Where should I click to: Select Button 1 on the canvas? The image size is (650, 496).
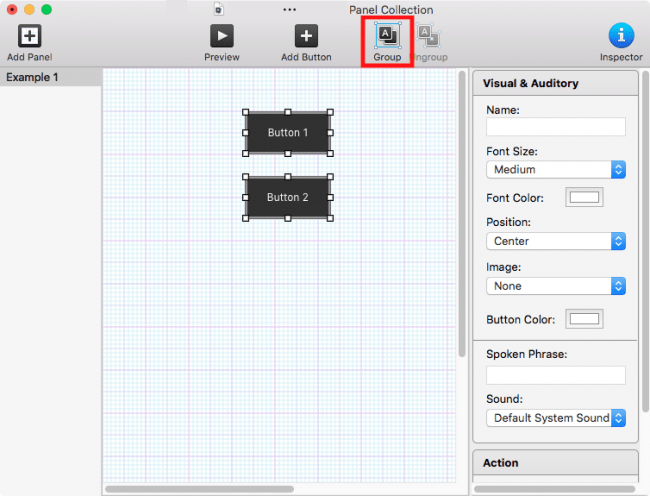[x=288, y=133]
